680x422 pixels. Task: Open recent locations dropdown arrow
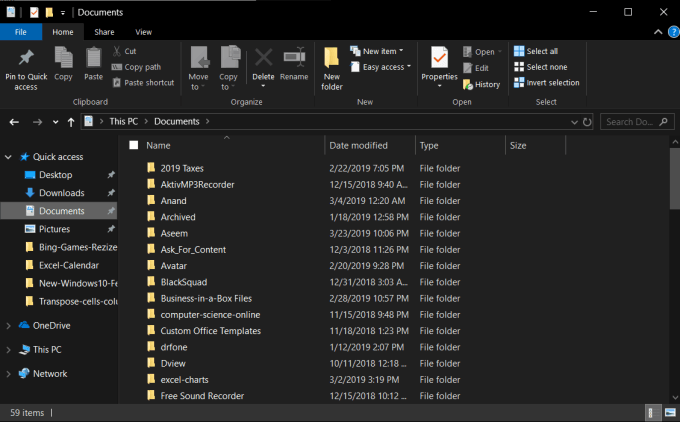click(x=56, y=122)
